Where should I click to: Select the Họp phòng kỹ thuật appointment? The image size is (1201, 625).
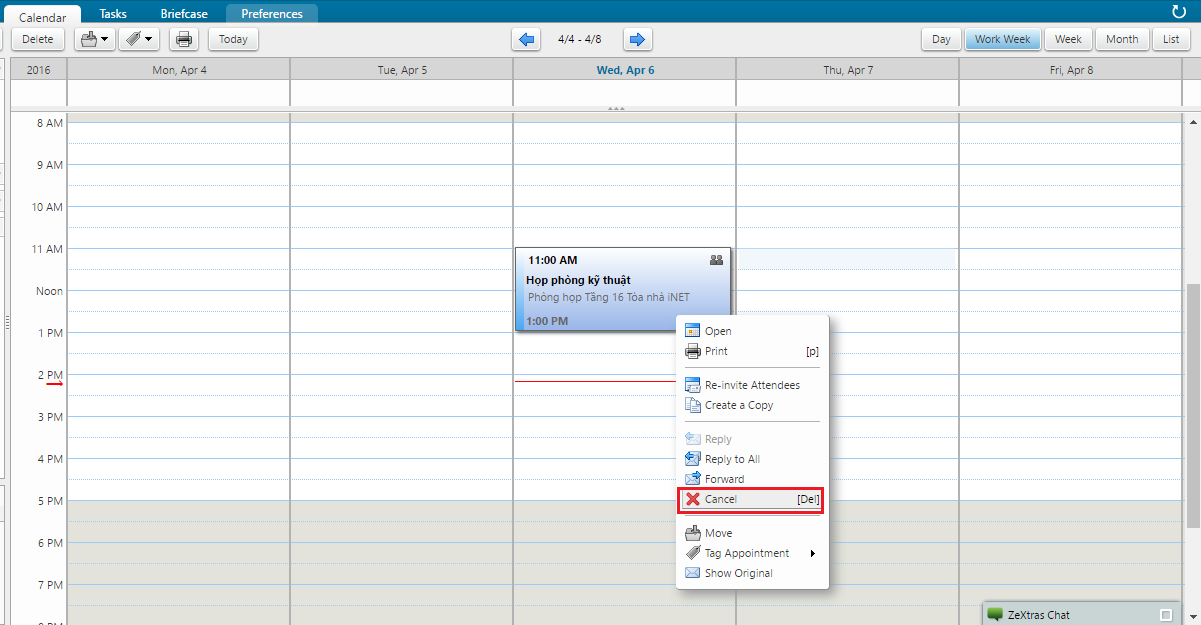[x=623, y=289]
